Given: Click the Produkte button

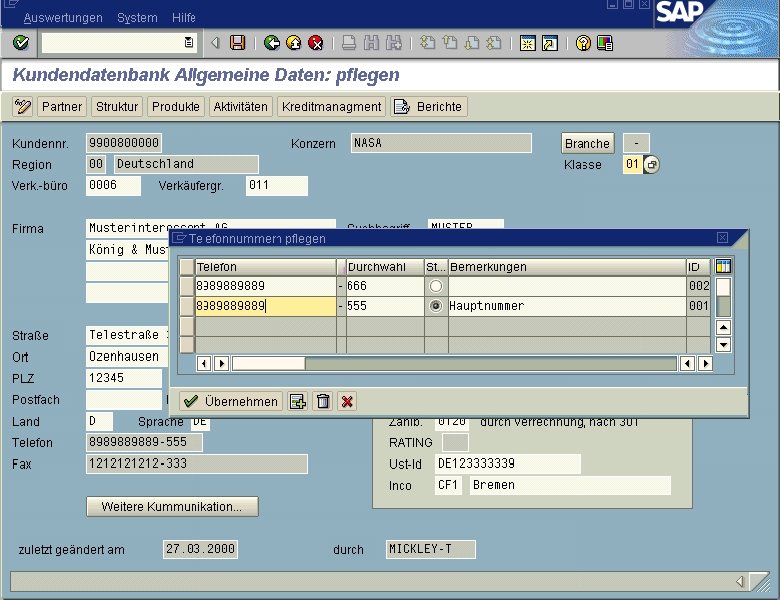Looking at the screenshot, I should pyautogui.click(x=176, y=106).
